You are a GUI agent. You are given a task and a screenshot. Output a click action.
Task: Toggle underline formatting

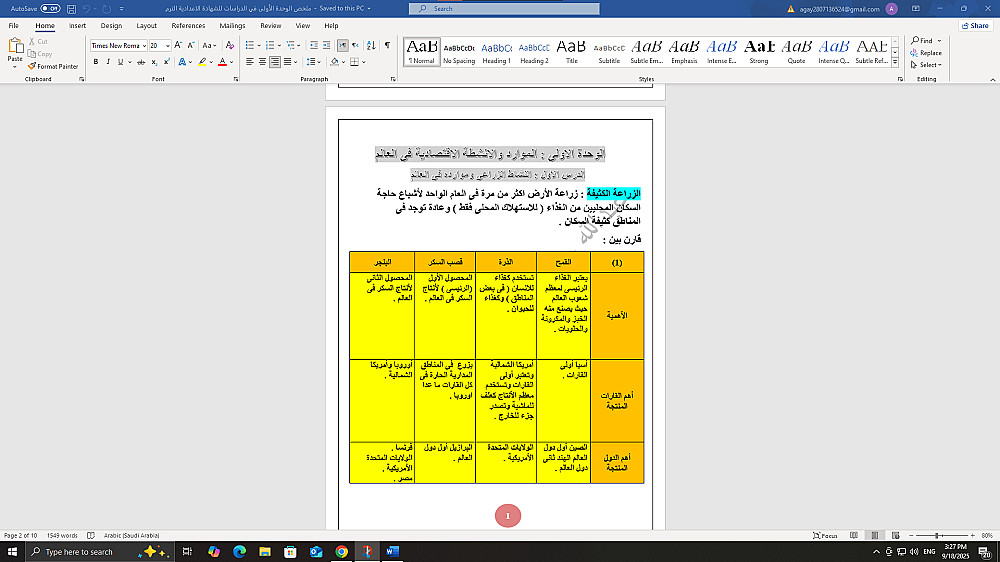(120, 62)
